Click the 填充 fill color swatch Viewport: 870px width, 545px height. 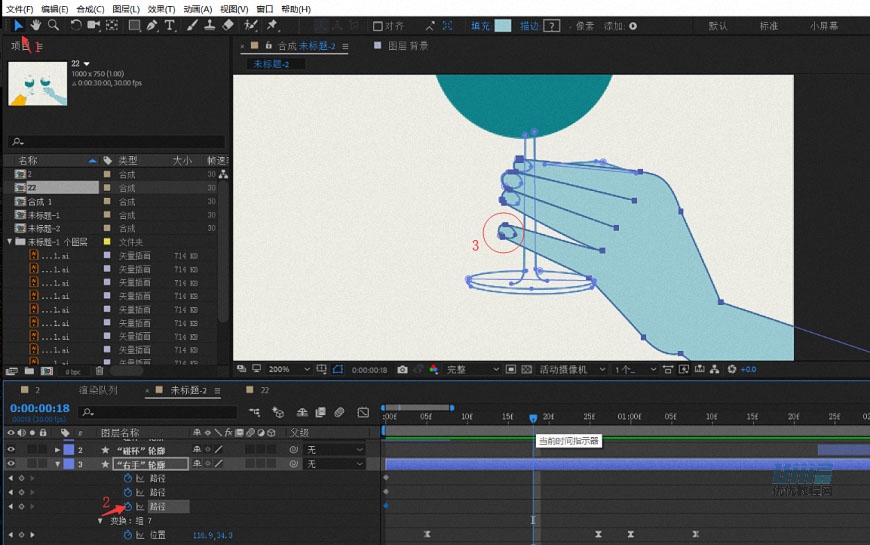point(503,26)
